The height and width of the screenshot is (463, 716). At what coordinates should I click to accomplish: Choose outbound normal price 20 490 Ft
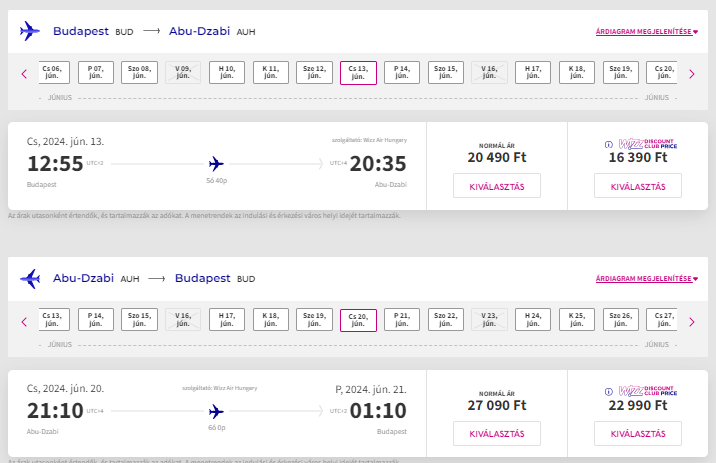(x=497, y=185)
